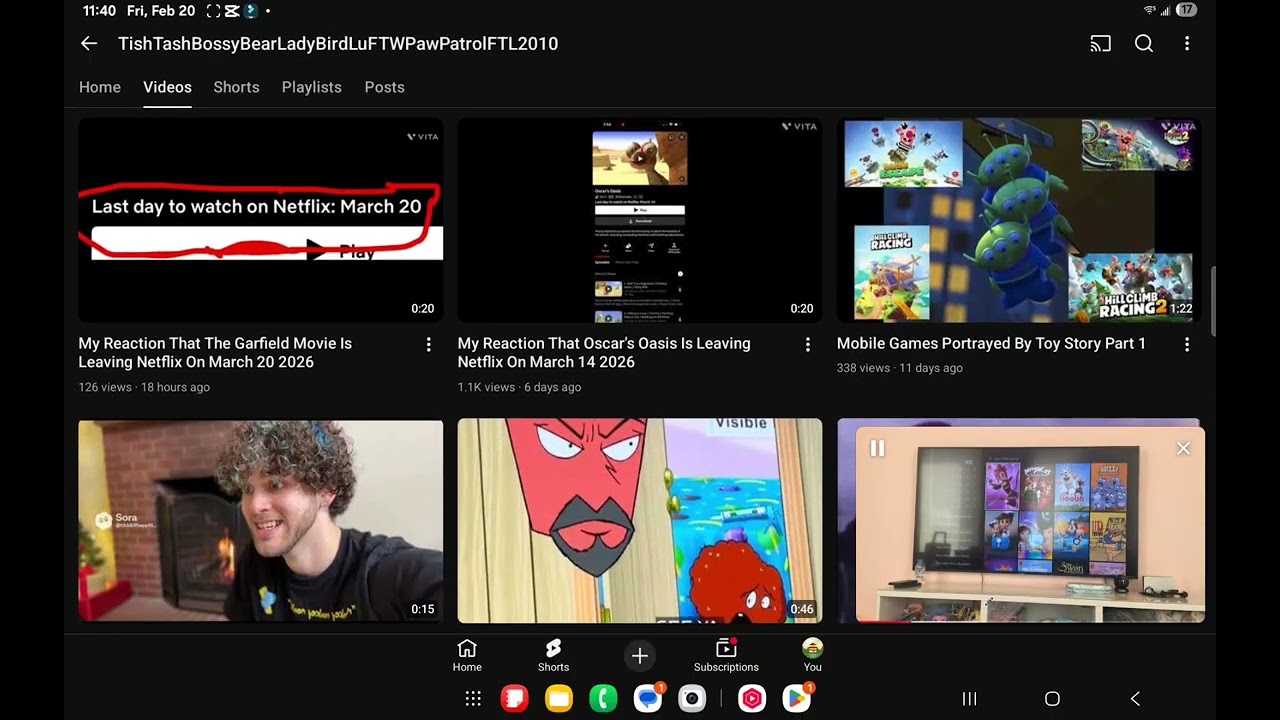Open title 'My Reaction That Oscar's Oasis Is Leaving'
1280x720 pixels.
click(x=604, y=353)
